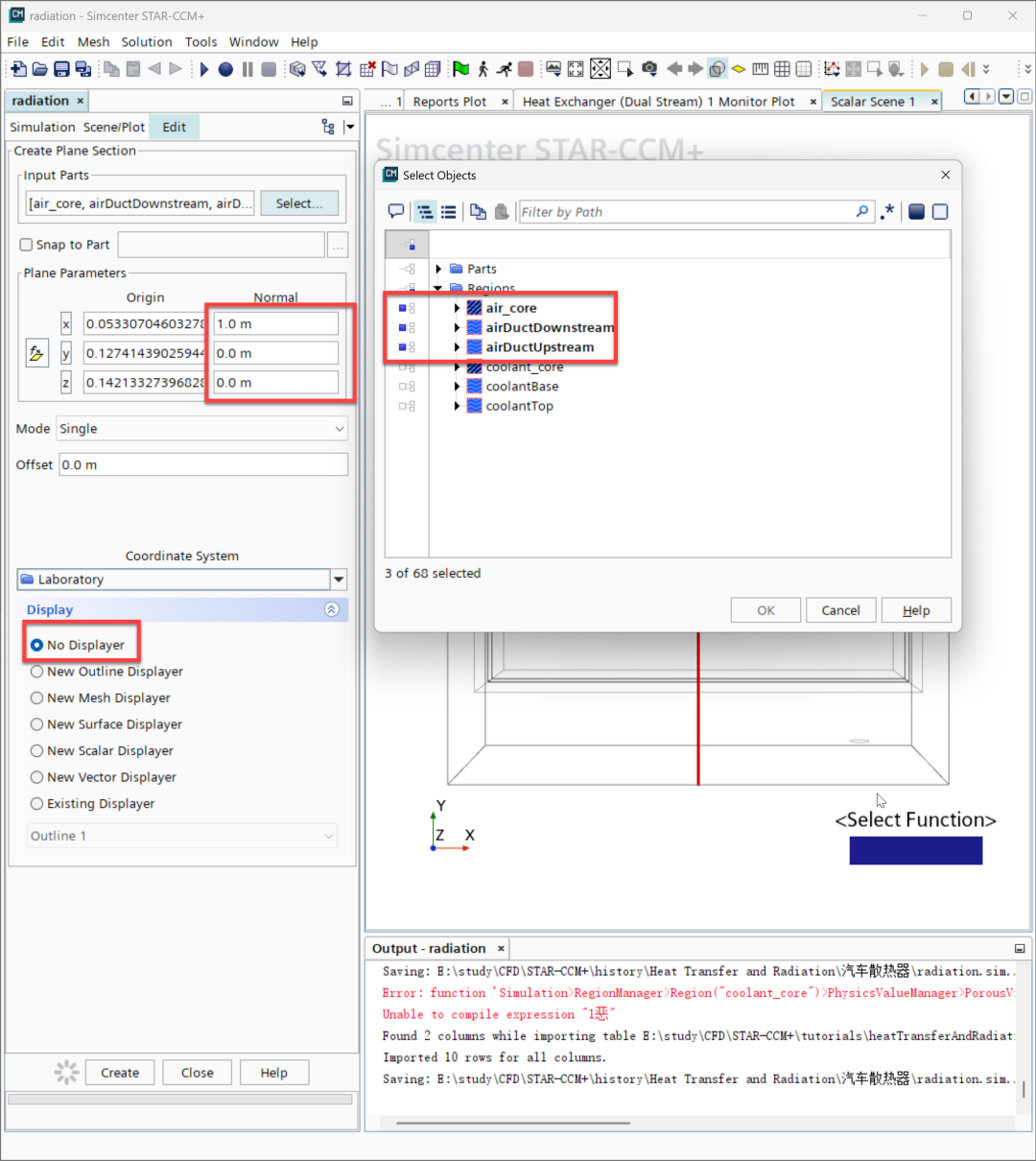1036x1161 pixels.
Task: Switch to Heat Exchanger Monitor Plot tab
Action: pos(658,102)
